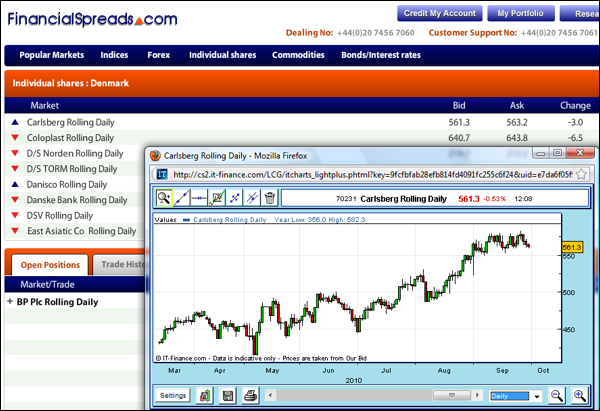Click the FinancialSpreads.com logo
This screenshot has height=411, width=600.
click(x=92, y=19)
